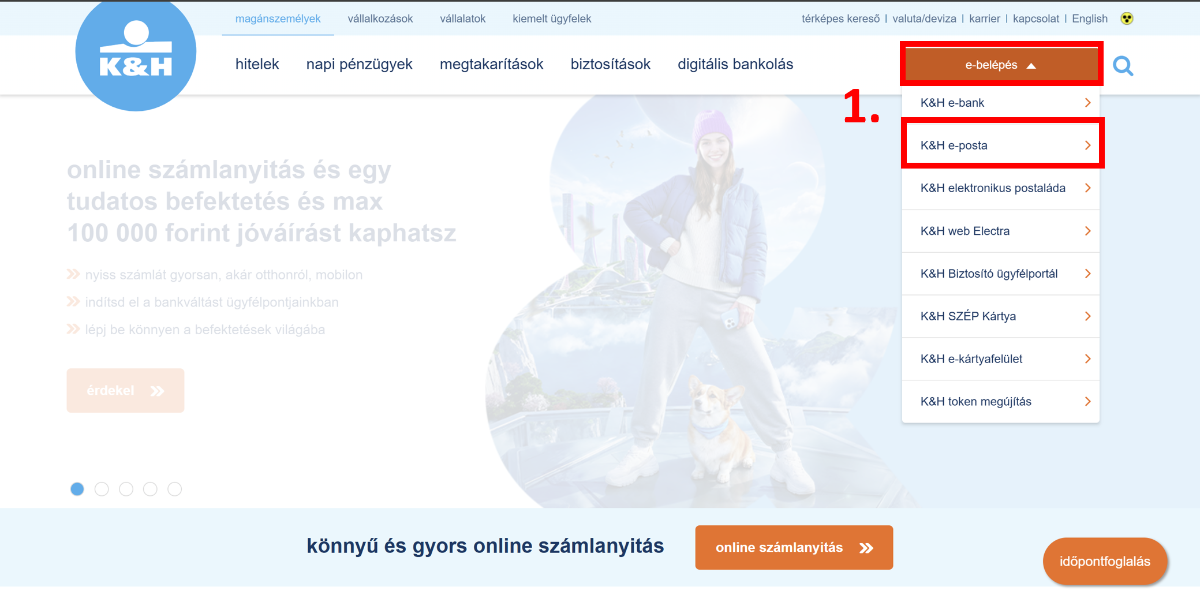Click 'könnyű és gyors online számlanyitás' text
The width and height of the screenshot is (1200, 613).
[485, 547]
